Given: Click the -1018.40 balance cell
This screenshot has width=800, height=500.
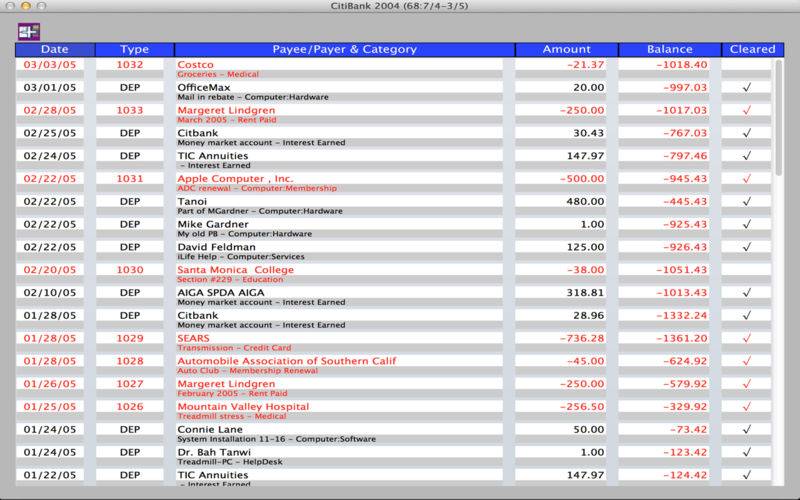Looking at the screenshot, I should coord(682,65).
